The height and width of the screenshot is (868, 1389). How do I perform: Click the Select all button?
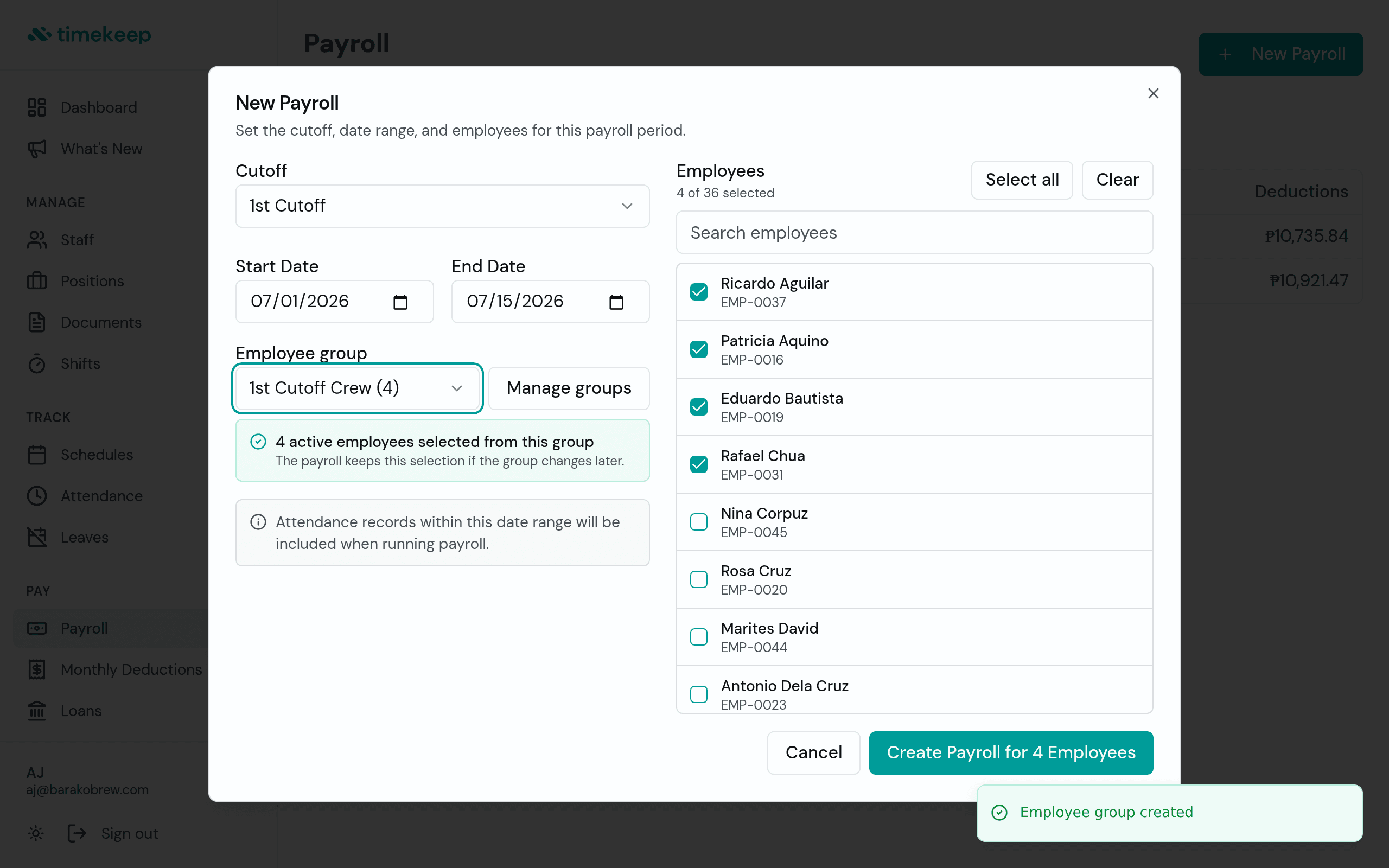[x=1022, y=180]
